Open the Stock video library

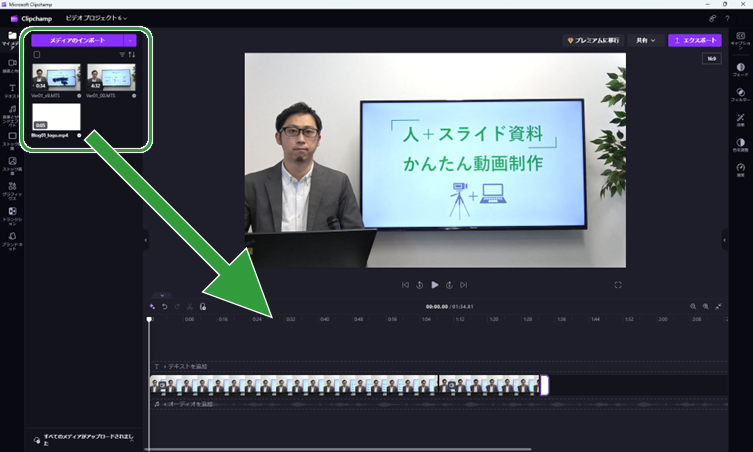tap(12, 141)
